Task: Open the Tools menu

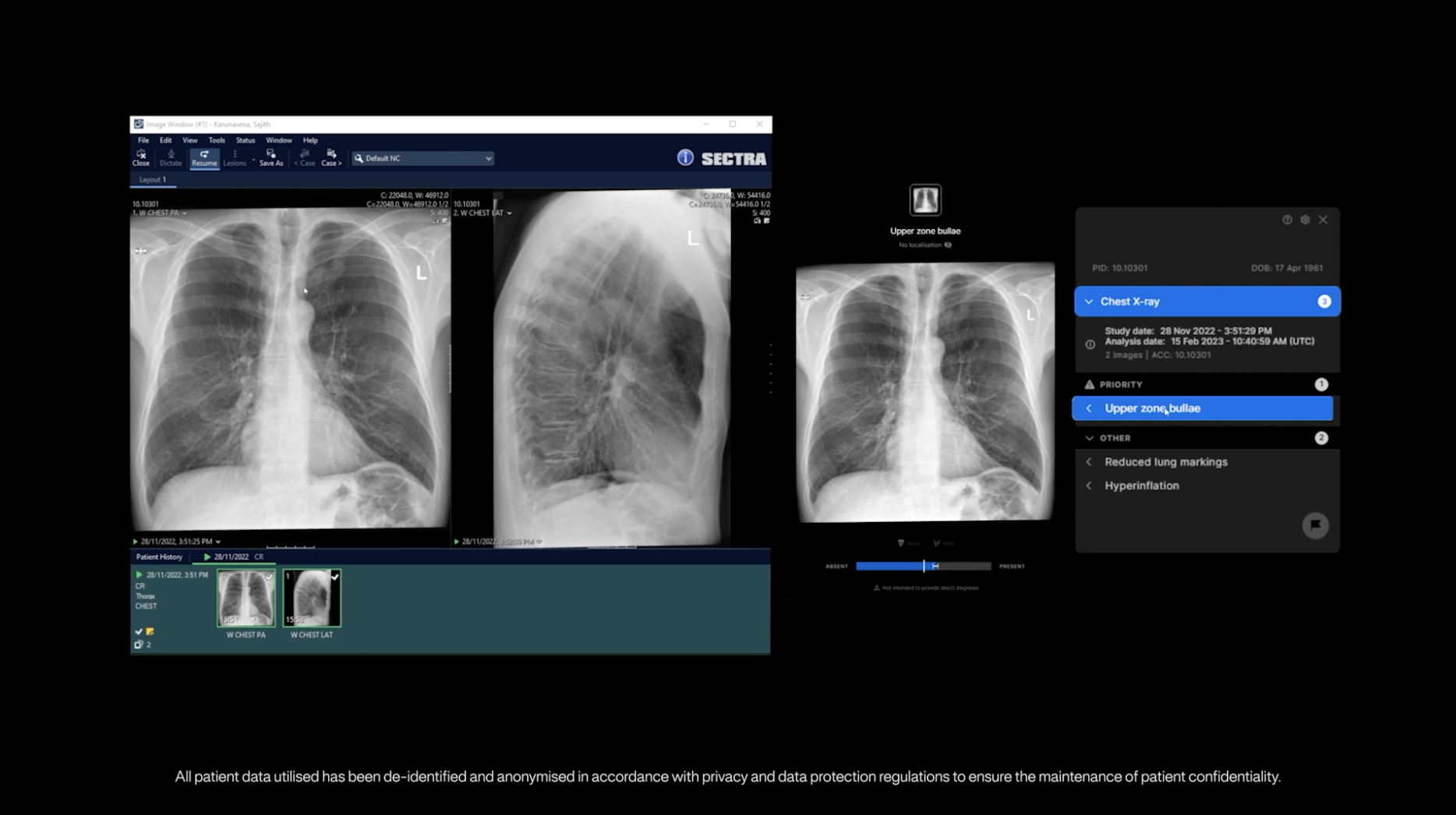Action: [216, 140]
